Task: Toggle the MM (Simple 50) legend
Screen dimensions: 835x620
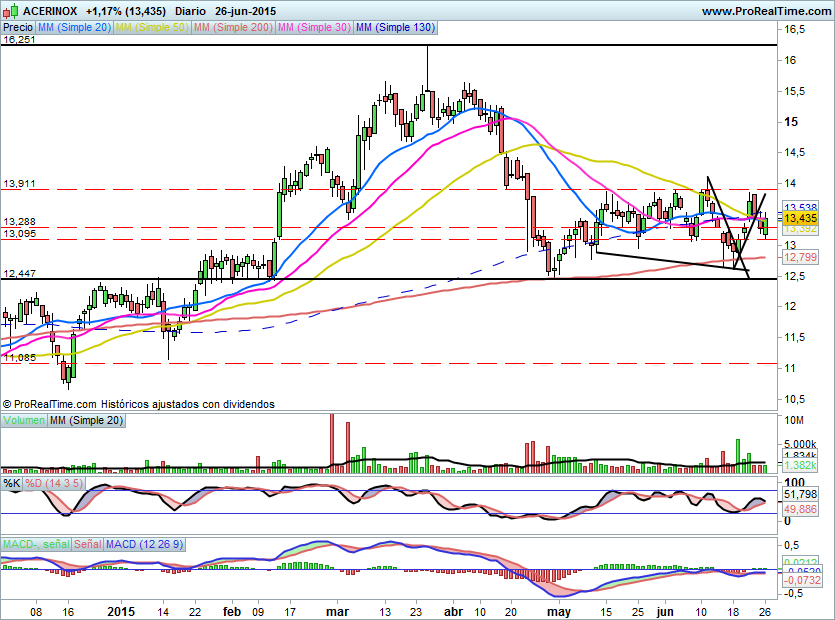Action: point(152,27)
